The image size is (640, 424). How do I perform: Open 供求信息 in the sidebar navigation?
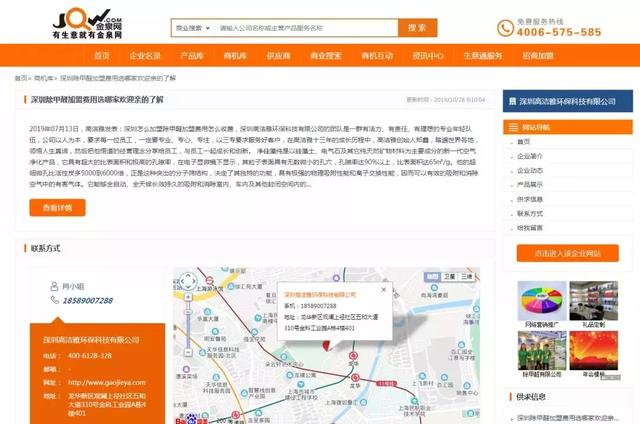tap(530, 199)
